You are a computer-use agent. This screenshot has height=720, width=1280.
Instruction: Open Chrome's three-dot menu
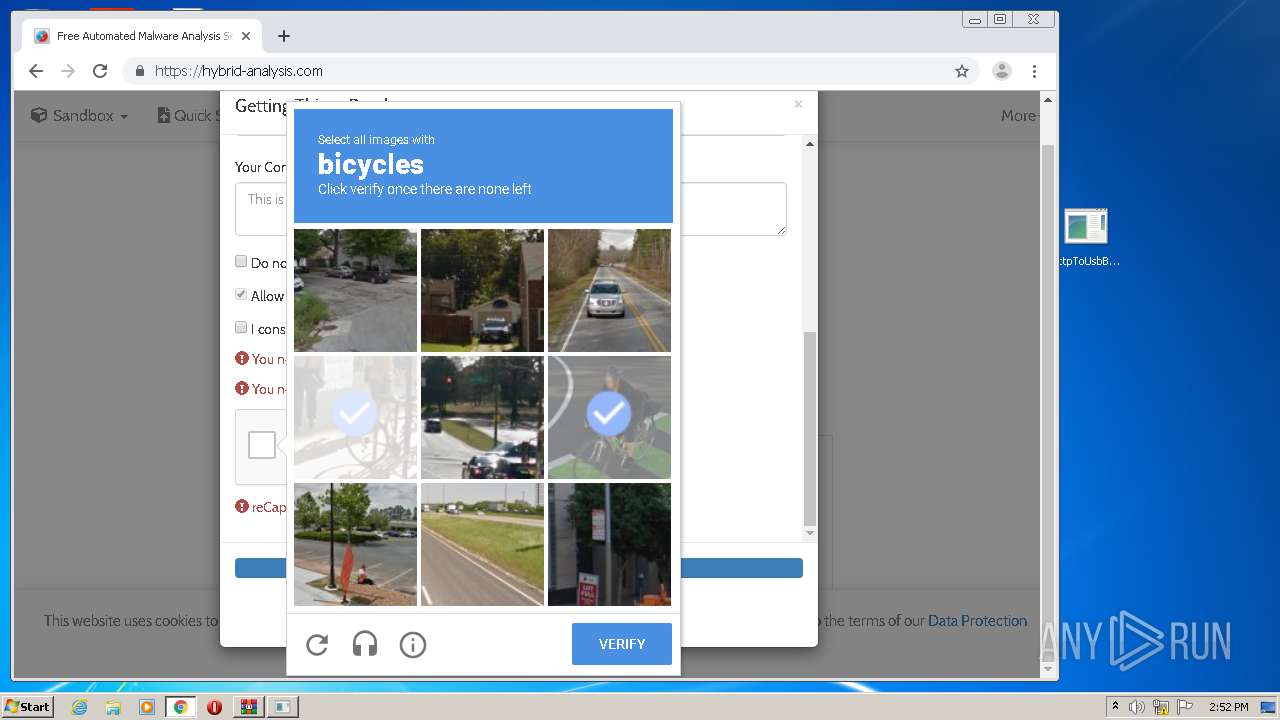click(1034, 71)
